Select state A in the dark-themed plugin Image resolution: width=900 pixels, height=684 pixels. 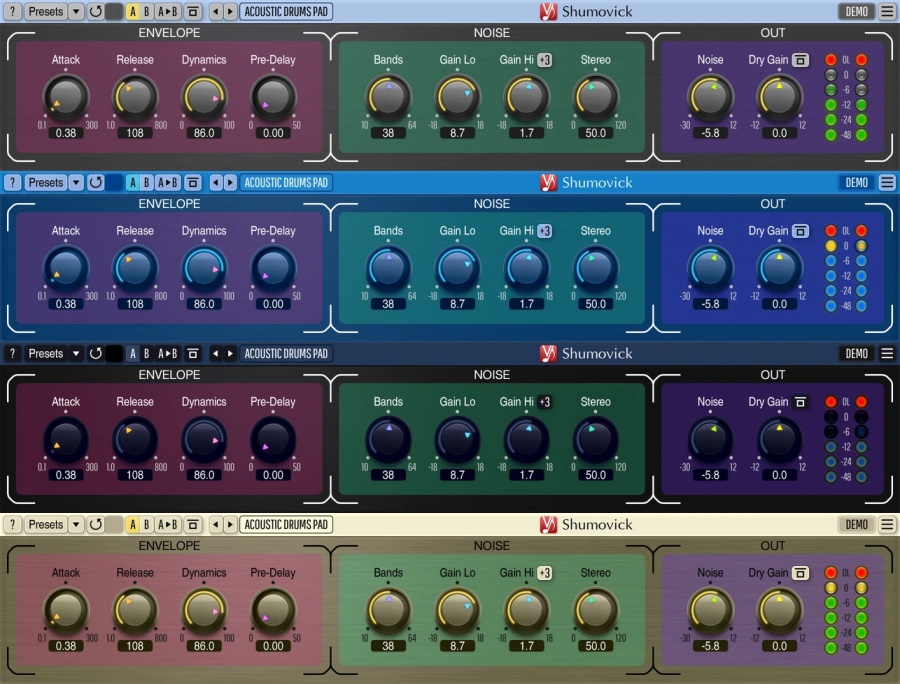point(133,353)
